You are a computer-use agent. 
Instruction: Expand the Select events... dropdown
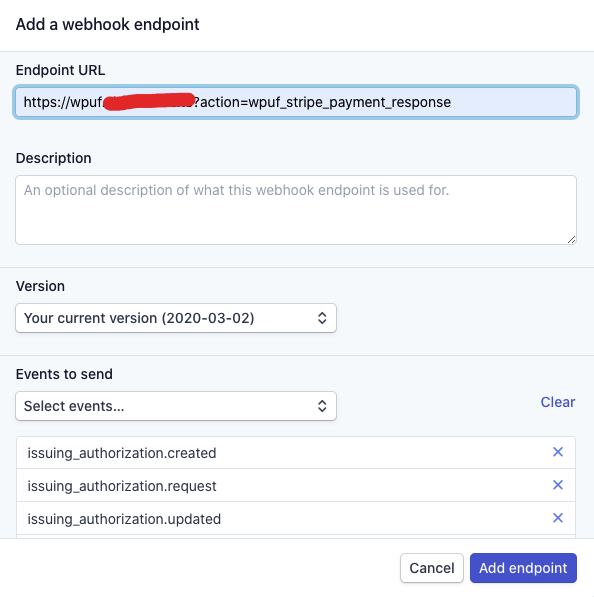tap(176, 406)
